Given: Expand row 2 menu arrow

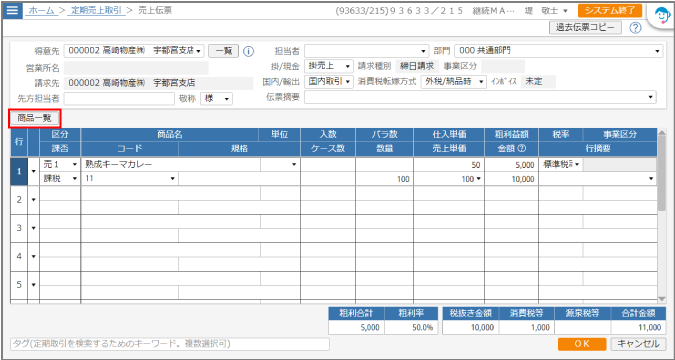Looking at the screenshot, I should pyautogui.click(x=34, y=200).
